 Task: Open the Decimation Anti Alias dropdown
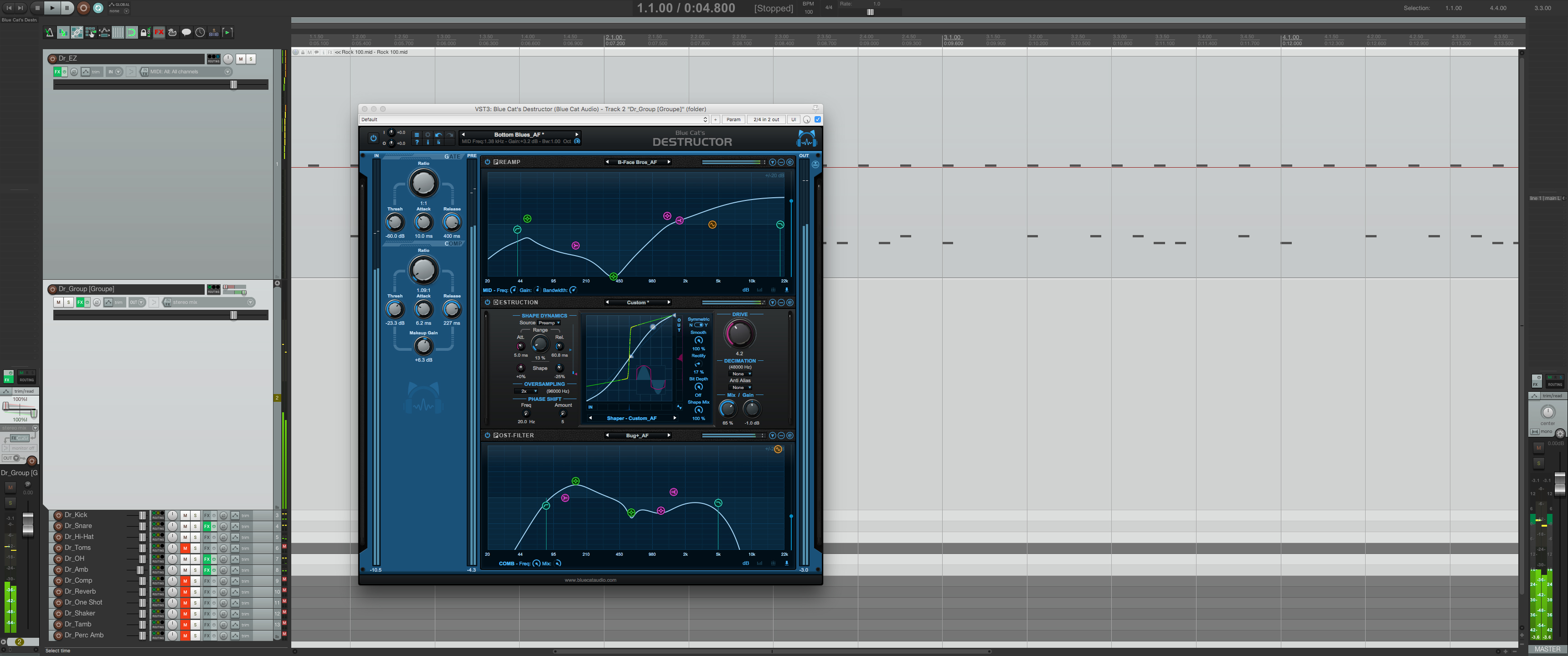click(741, 387)
